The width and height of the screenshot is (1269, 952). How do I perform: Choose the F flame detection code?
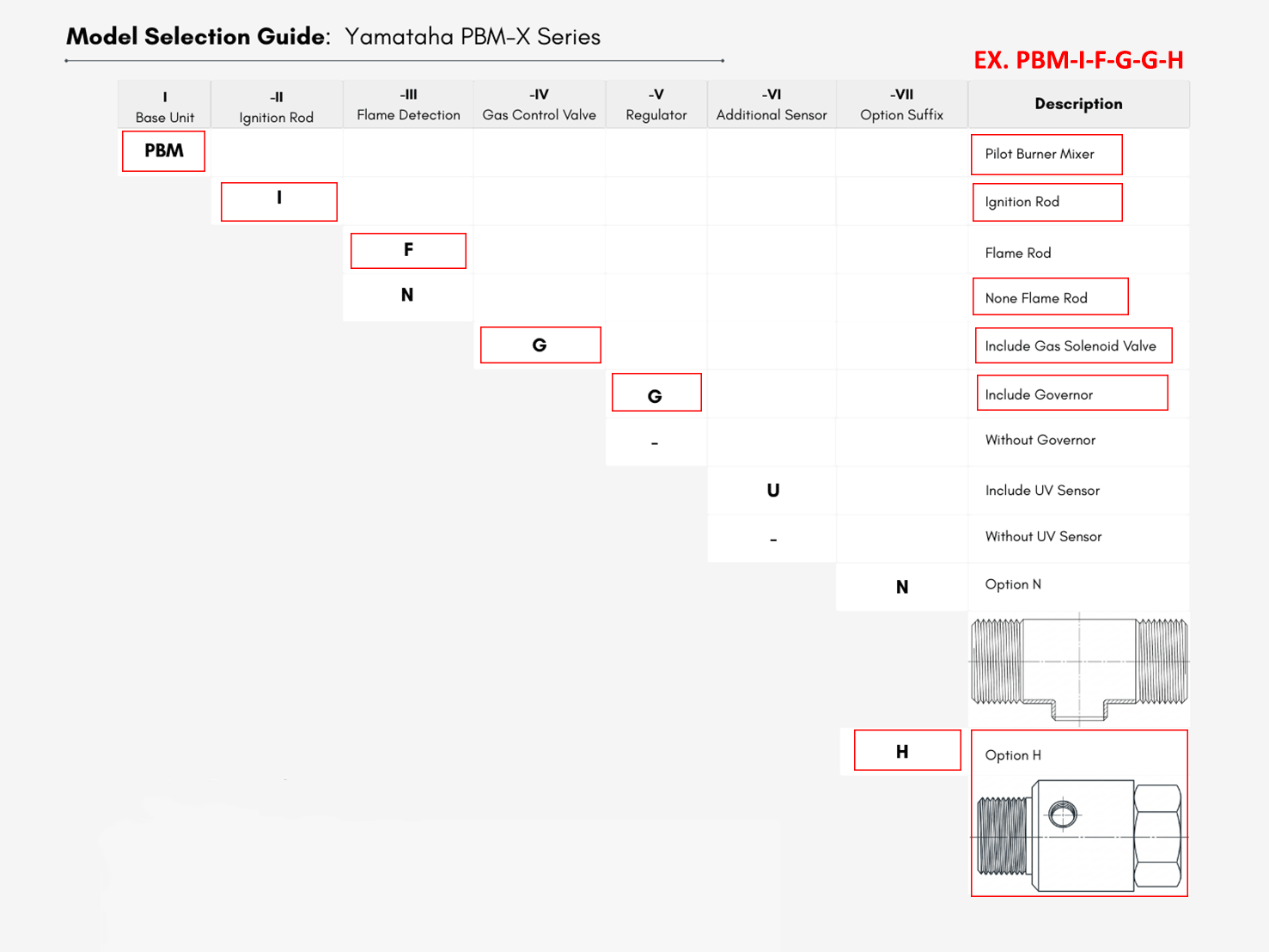pyautogui.click(x=408, y=250)
